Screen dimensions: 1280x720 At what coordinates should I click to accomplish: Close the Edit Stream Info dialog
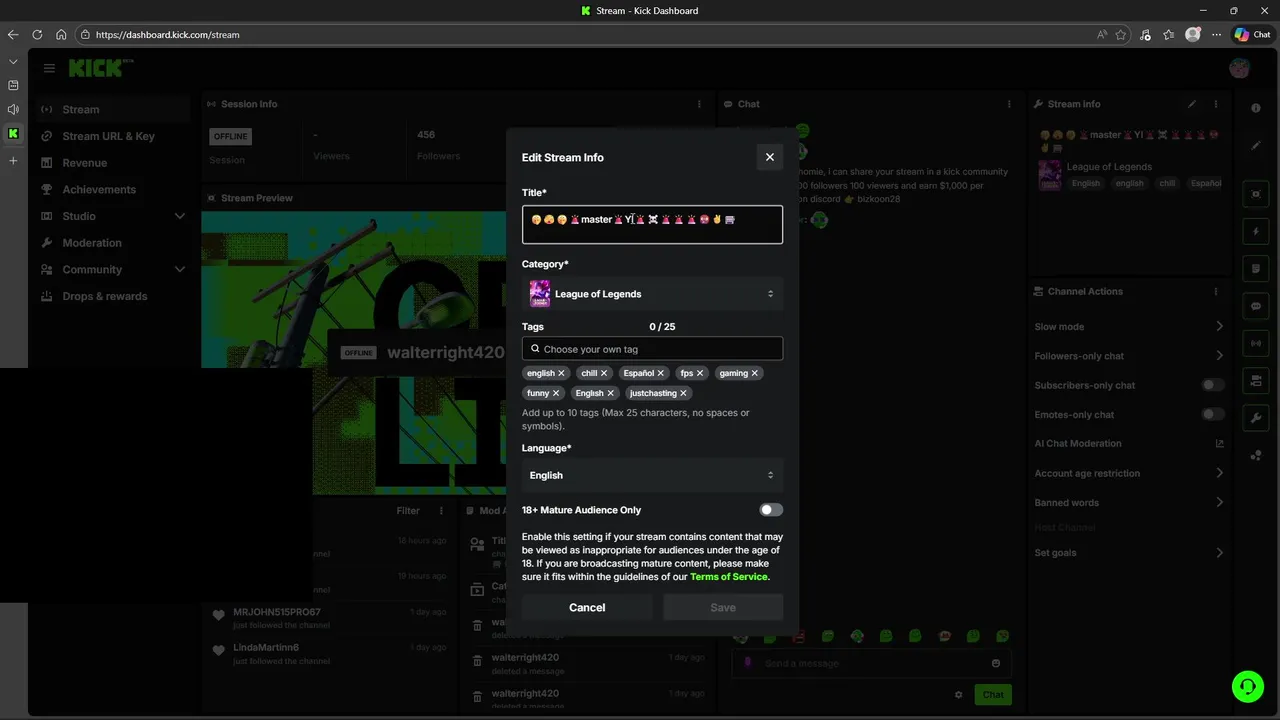pos(769,157)
